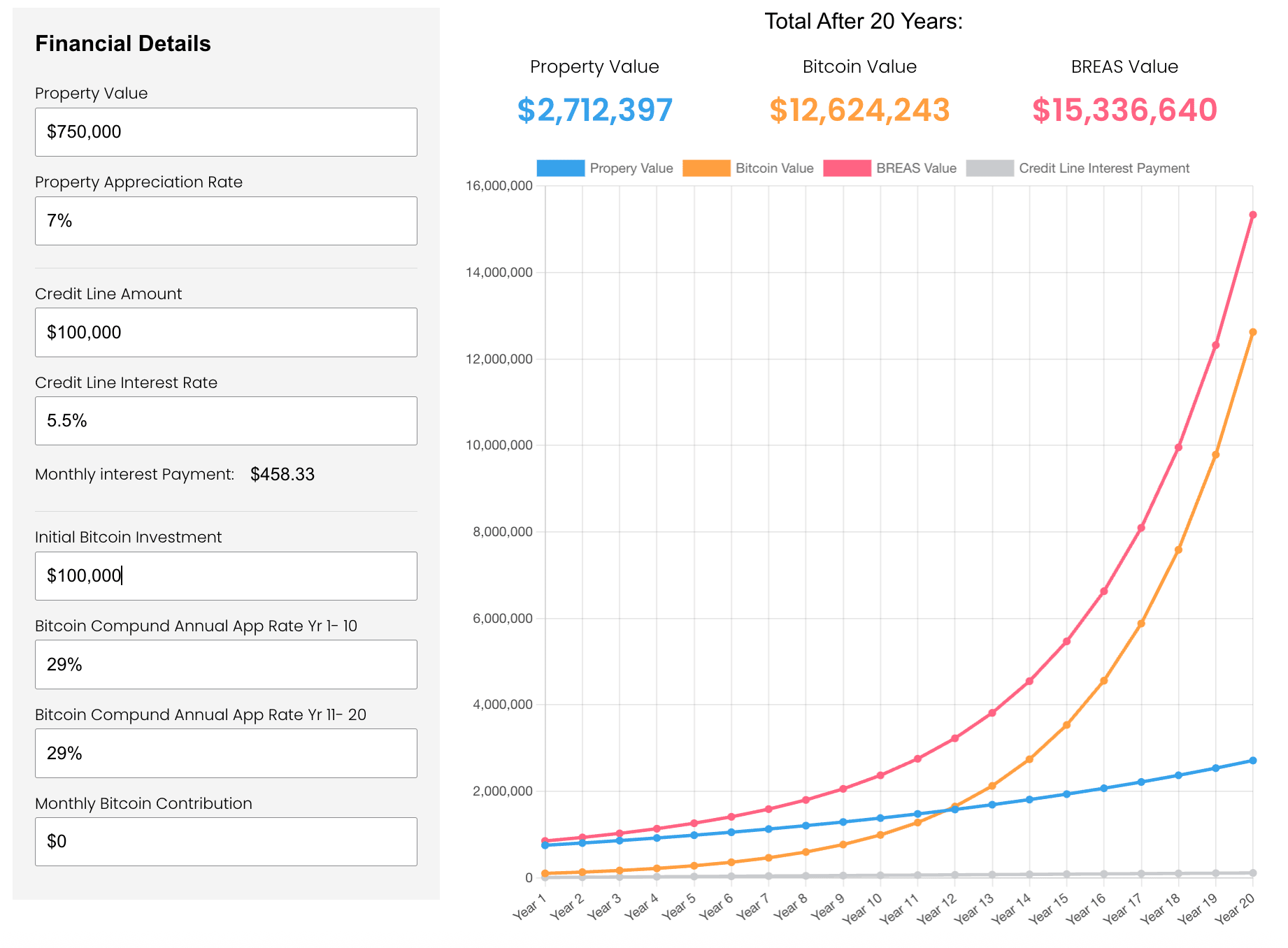1288x948 pixels.
Task: Focus the Property Appreciation Rate field
Action: pos(226,221)
